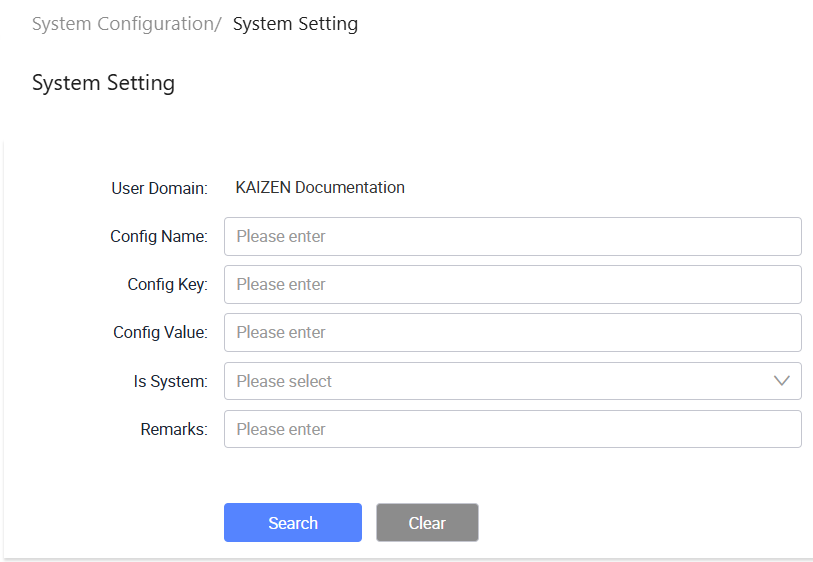Viewport: 813px width, 562px height.
Task: Click the System Setting page heading
Action: click(103, 83)
